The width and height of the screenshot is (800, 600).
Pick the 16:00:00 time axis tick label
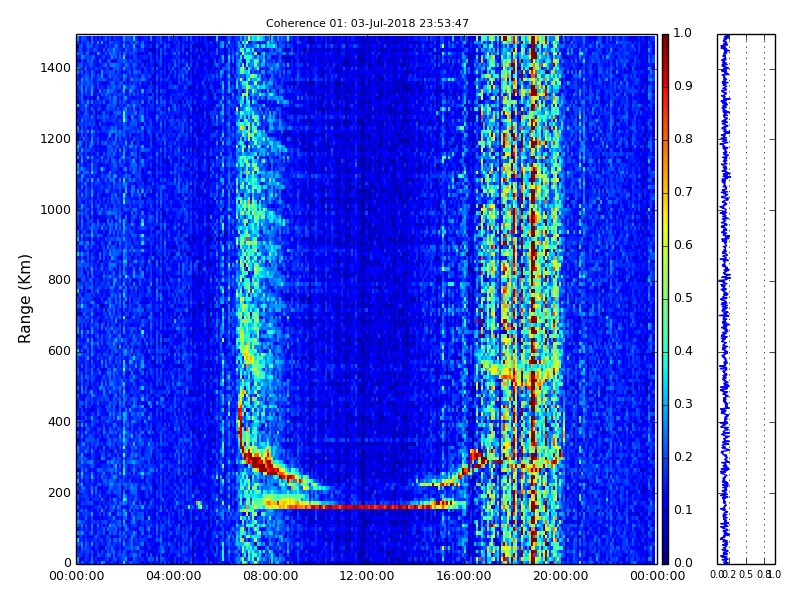point(463,576)
